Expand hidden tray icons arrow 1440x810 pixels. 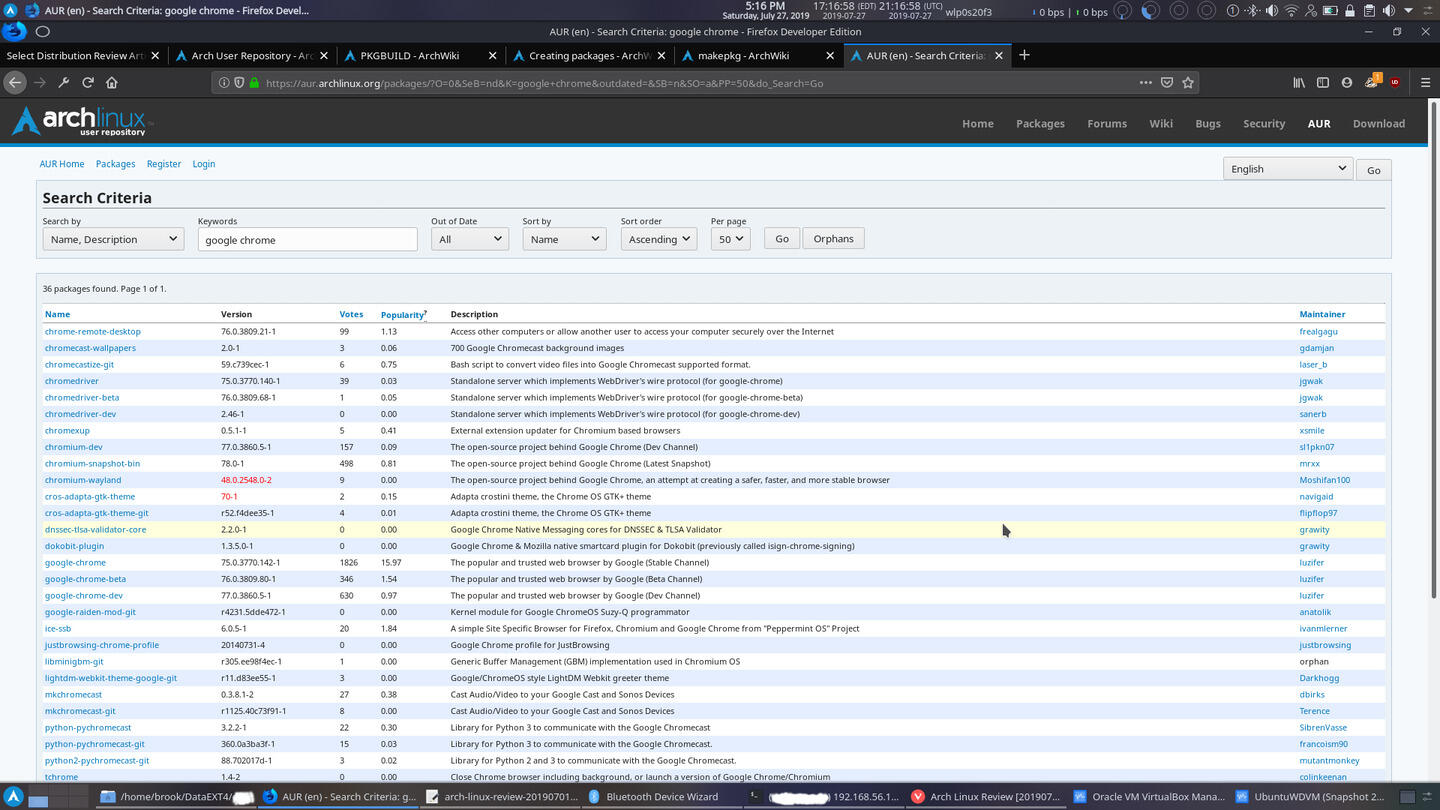click(x=1408, y=11)
